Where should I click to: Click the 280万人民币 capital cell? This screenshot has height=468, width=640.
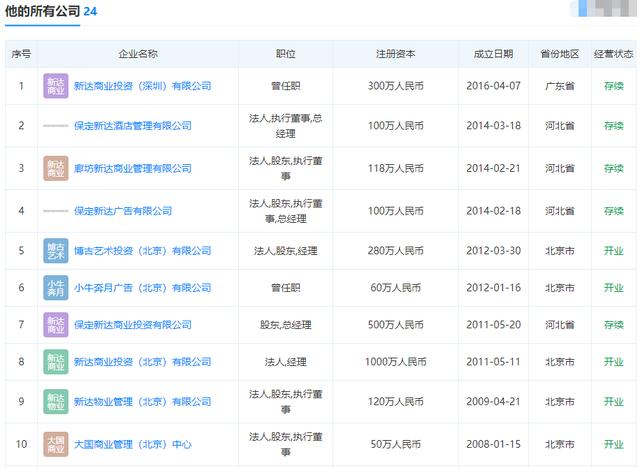click(396, 251)
